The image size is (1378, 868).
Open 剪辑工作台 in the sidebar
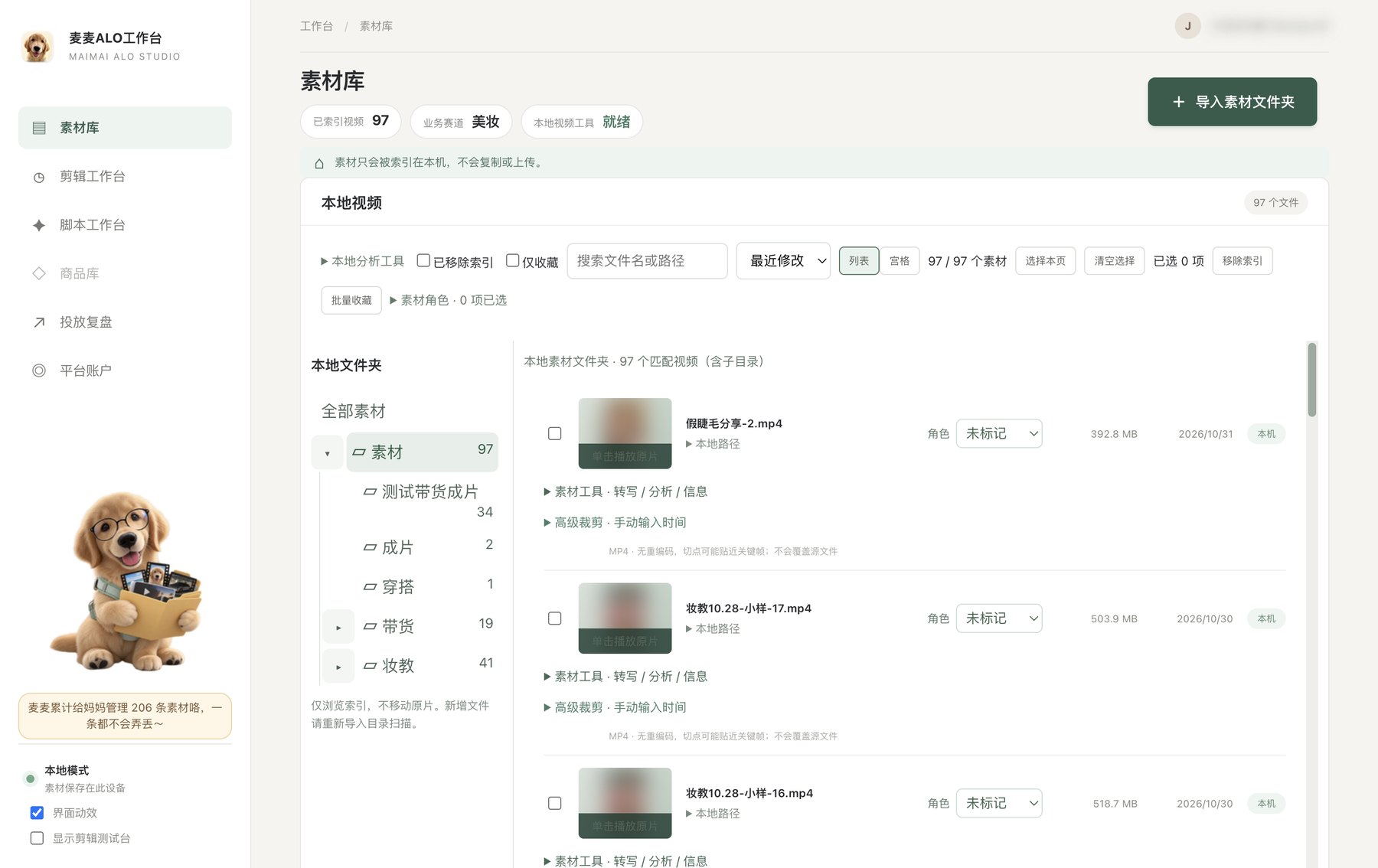pyautogui.click(x=125, y=177)
